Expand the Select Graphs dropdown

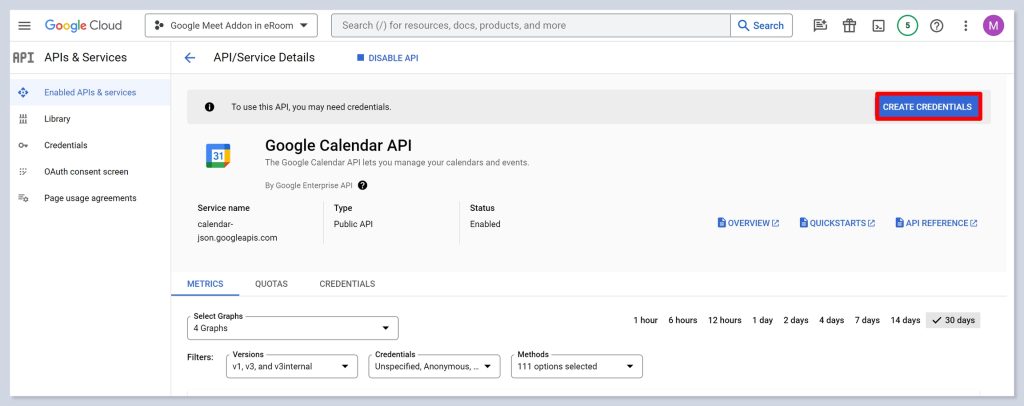(x=292, y=328)
